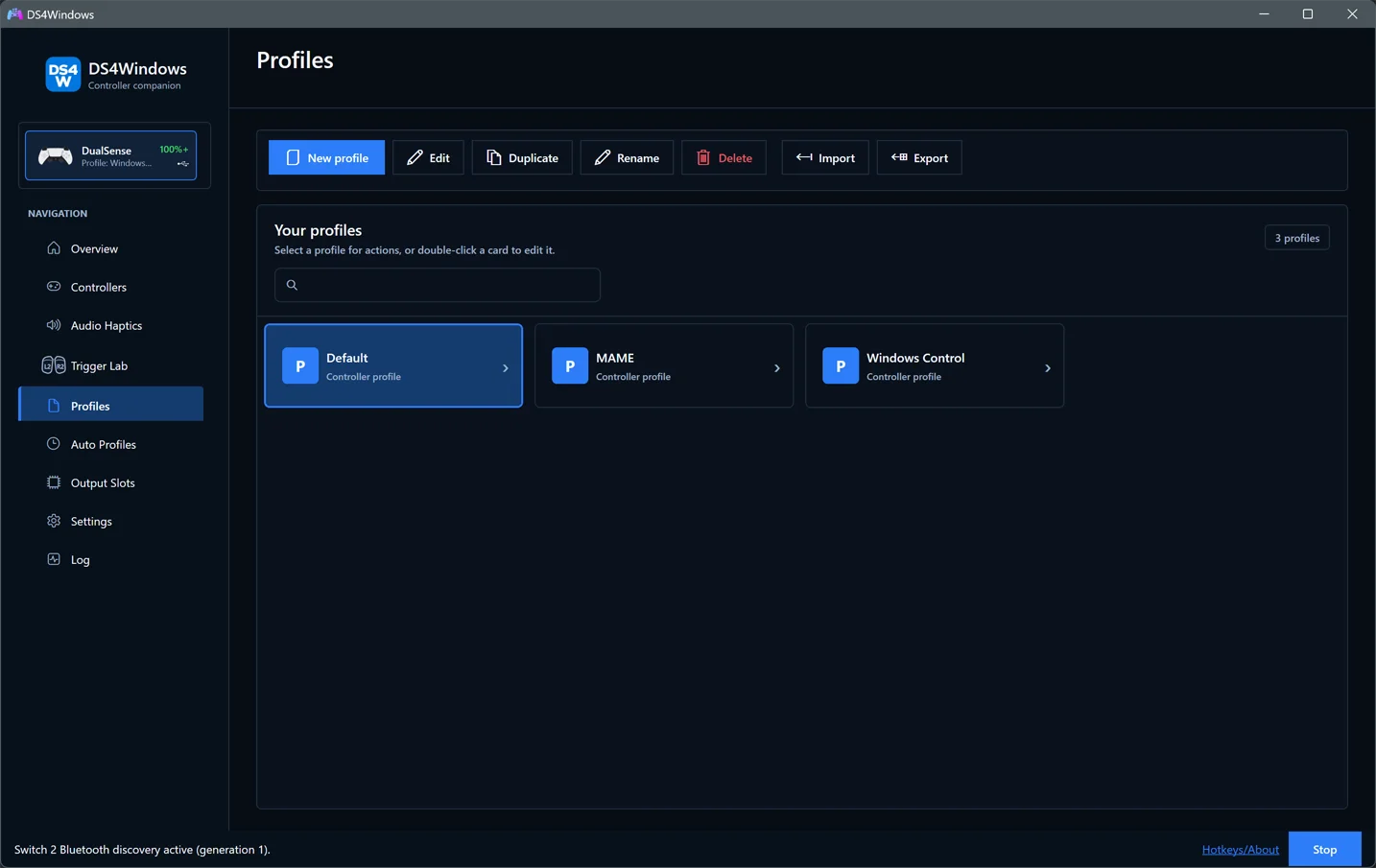Click the Output Slots chip icon

[54, 482]
